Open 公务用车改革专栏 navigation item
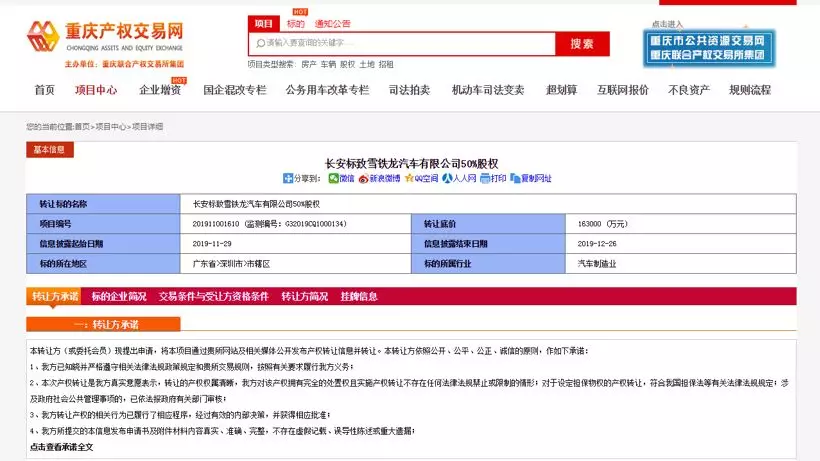The image size is (820, 461). (327, 90)
